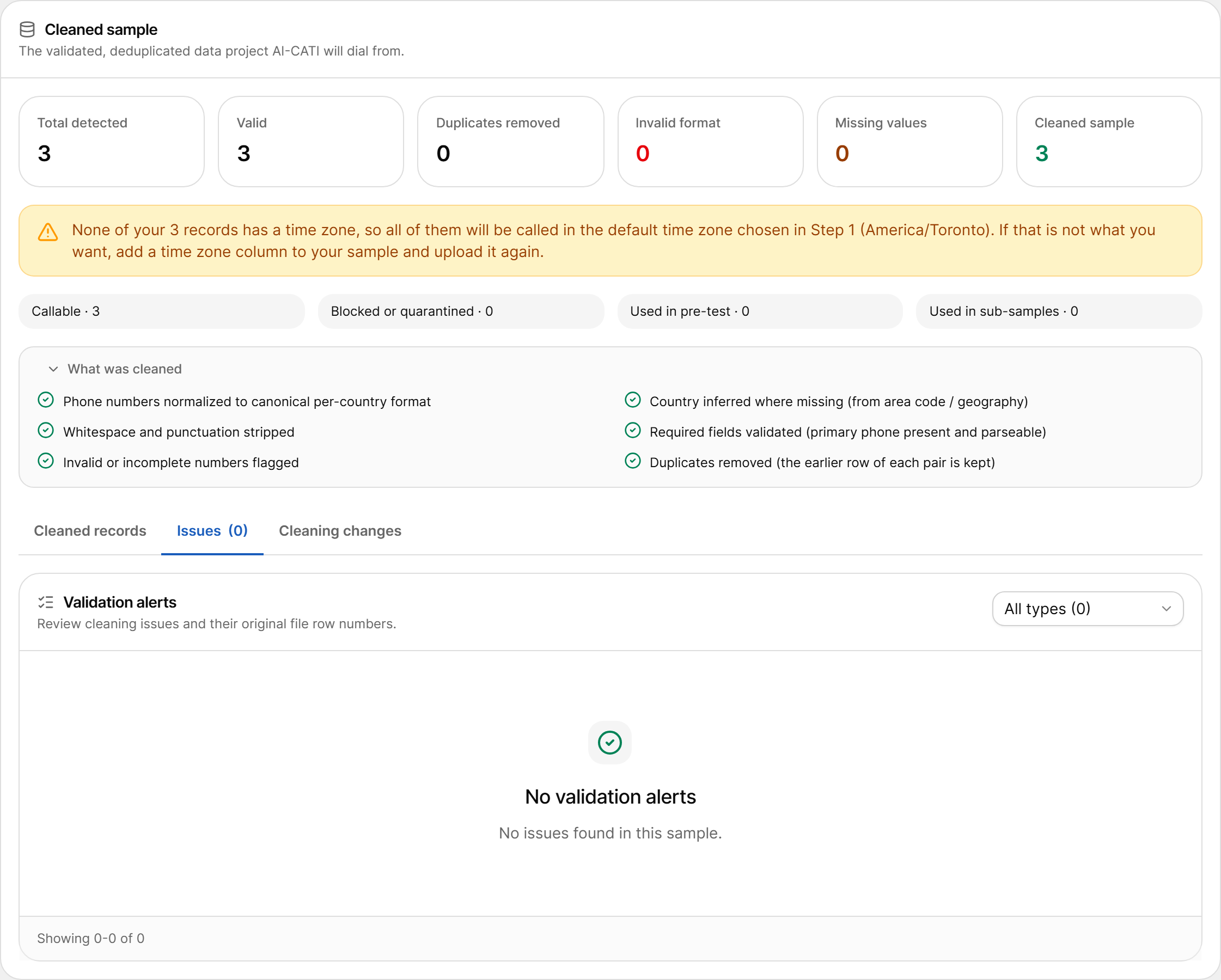This screenshot has height=980, width=1221.
Task: Click the checklist icon beside Validation alerts
Action: (45, 602)
